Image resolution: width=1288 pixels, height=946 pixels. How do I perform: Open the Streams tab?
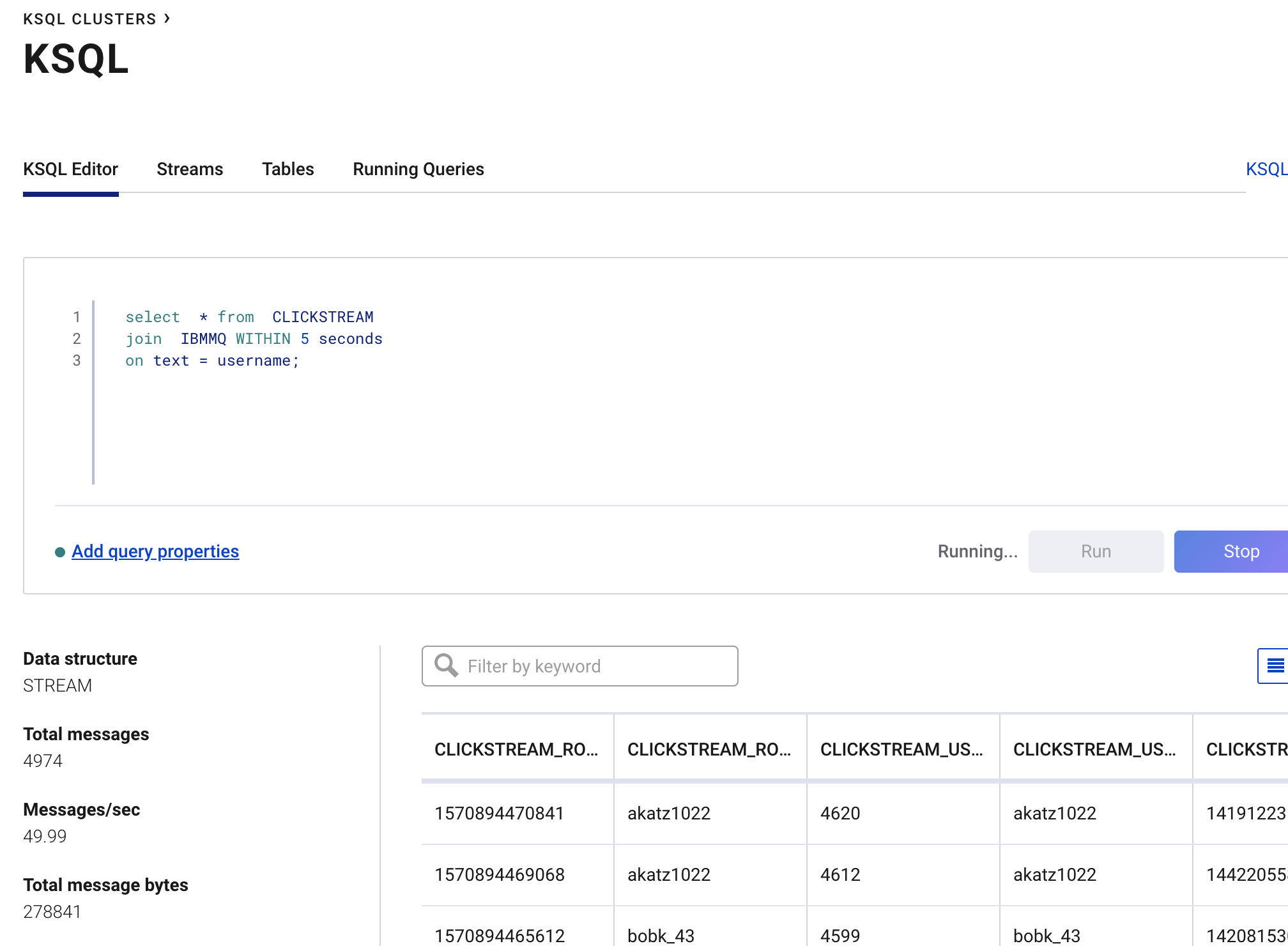point(190,169)
